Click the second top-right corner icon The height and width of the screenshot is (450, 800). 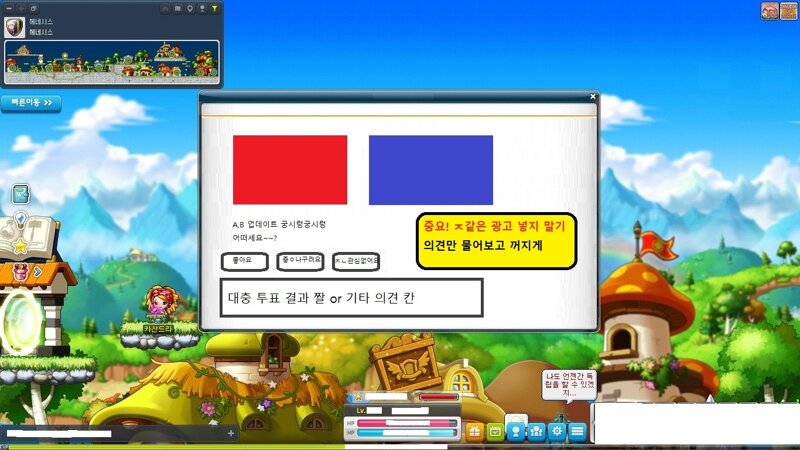(x=789, y=11)
